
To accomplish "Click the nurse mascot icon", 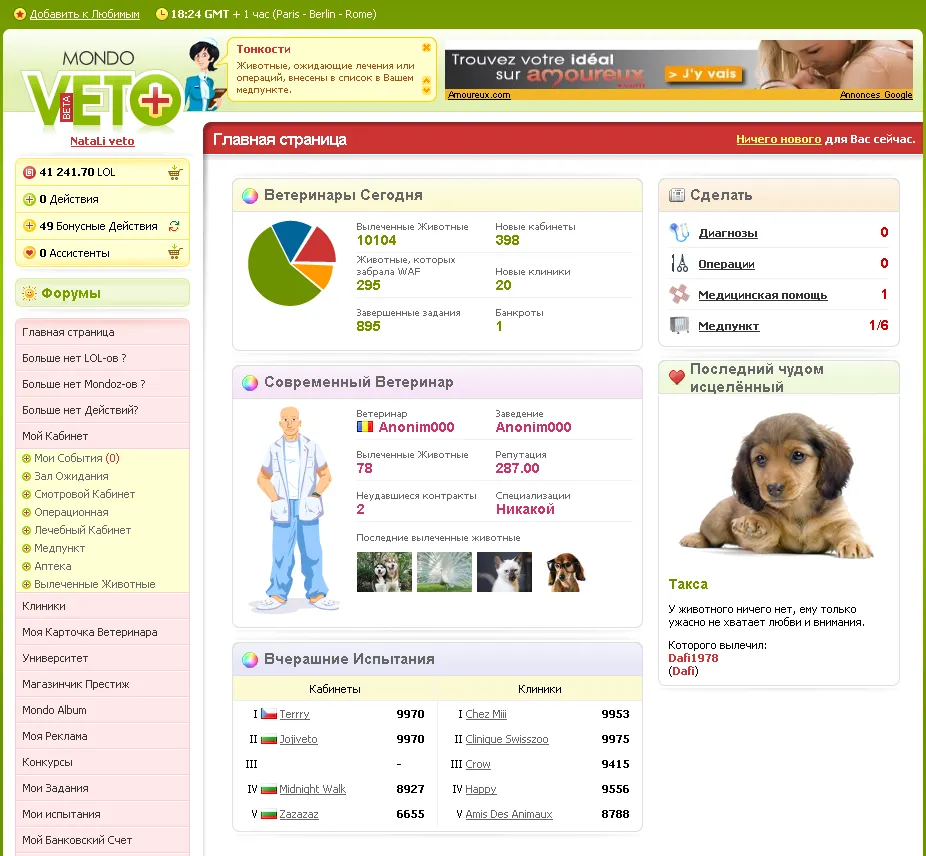I will point(206,74).
